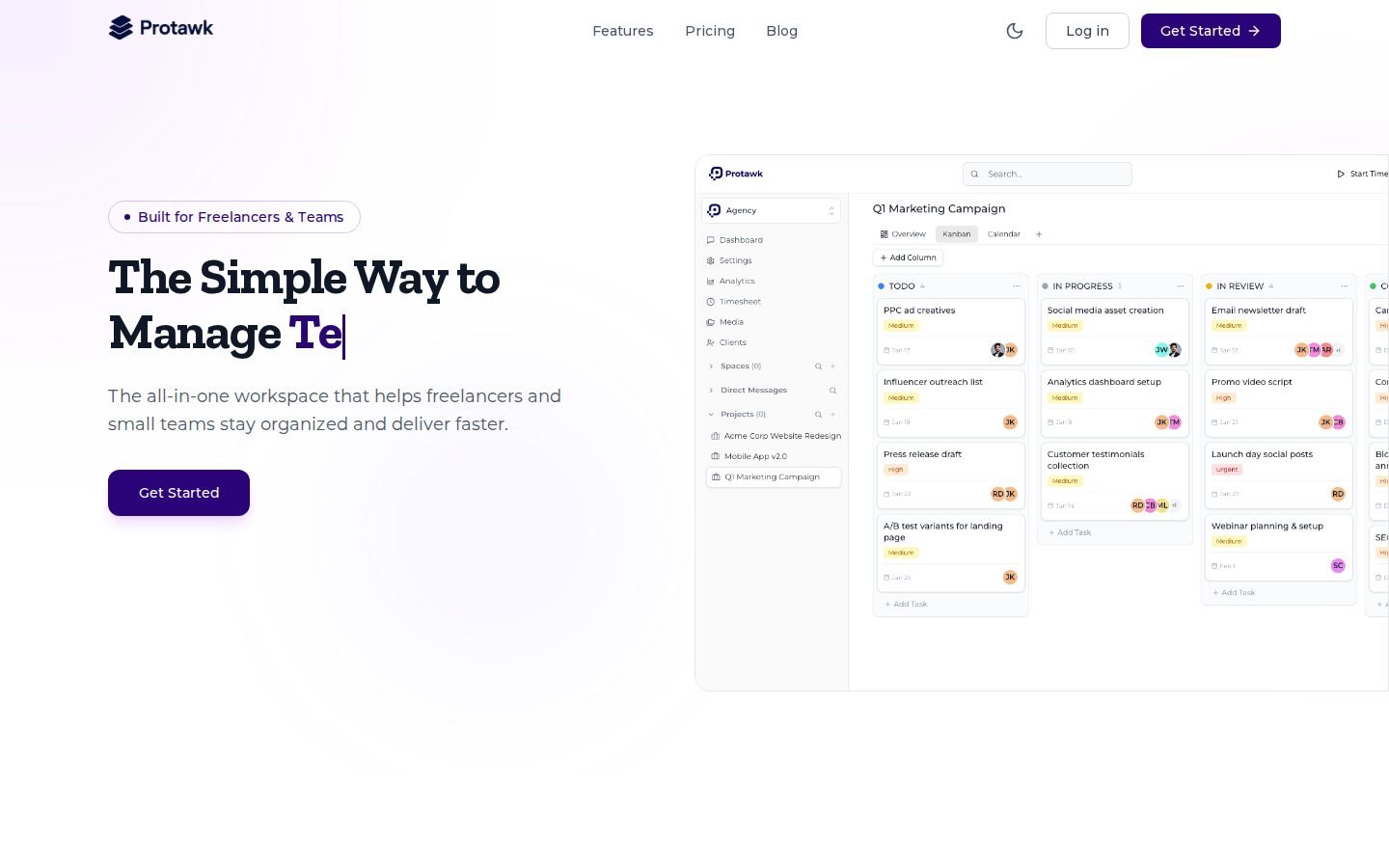Click the Search field in the app preview
1389x868 pixels.
point(1047,174)
